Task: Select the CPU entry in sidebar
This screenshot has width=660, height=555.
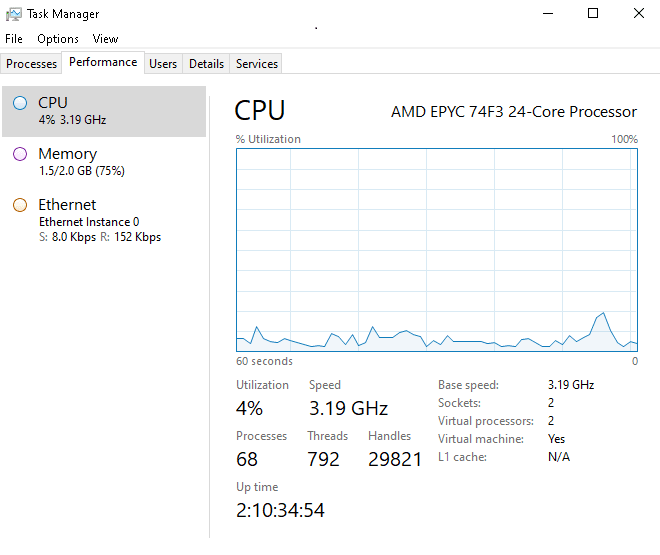Action: click(x=104, y=110)
